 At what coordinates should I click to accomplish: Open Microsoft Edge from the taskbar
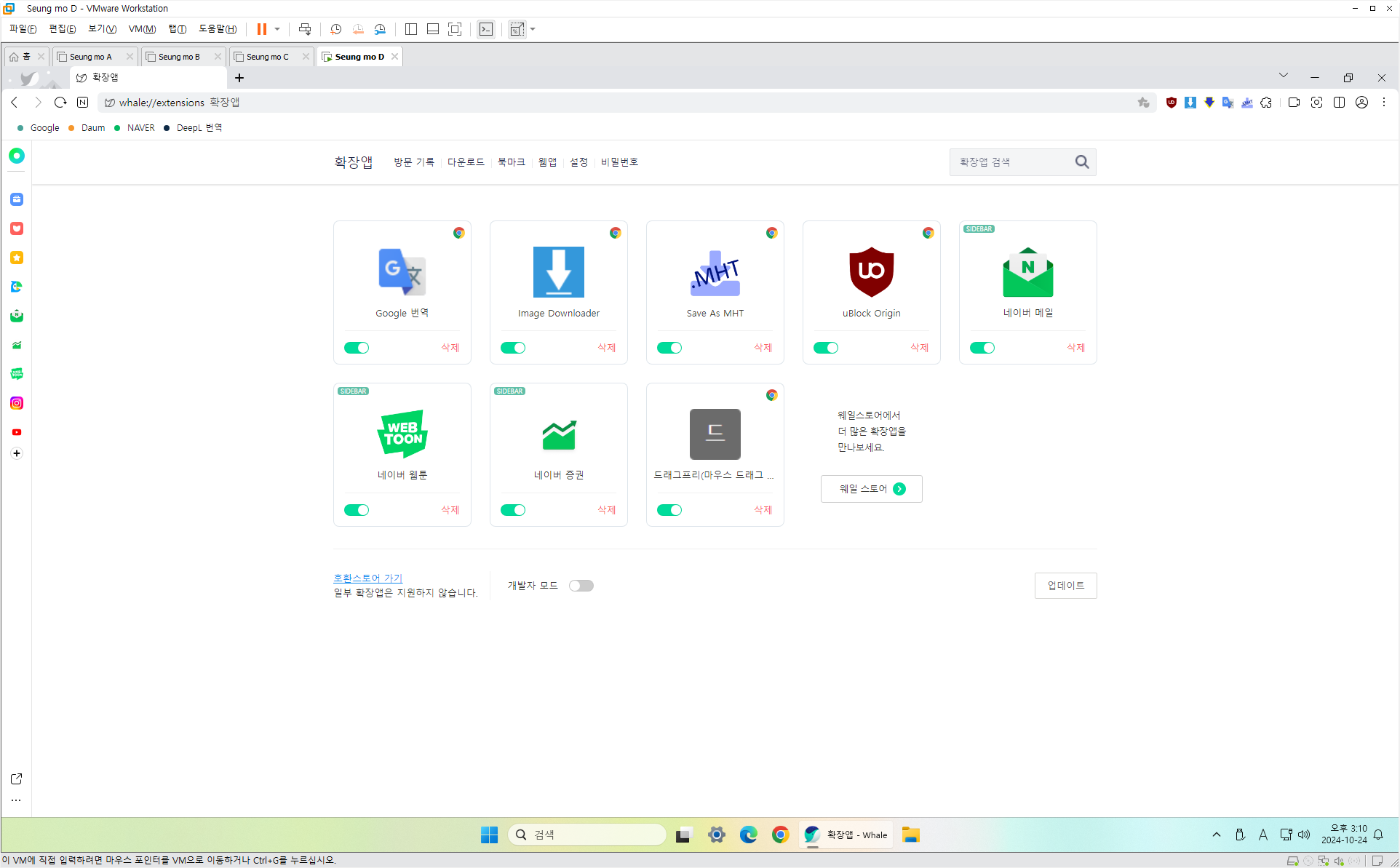[748, 835]
